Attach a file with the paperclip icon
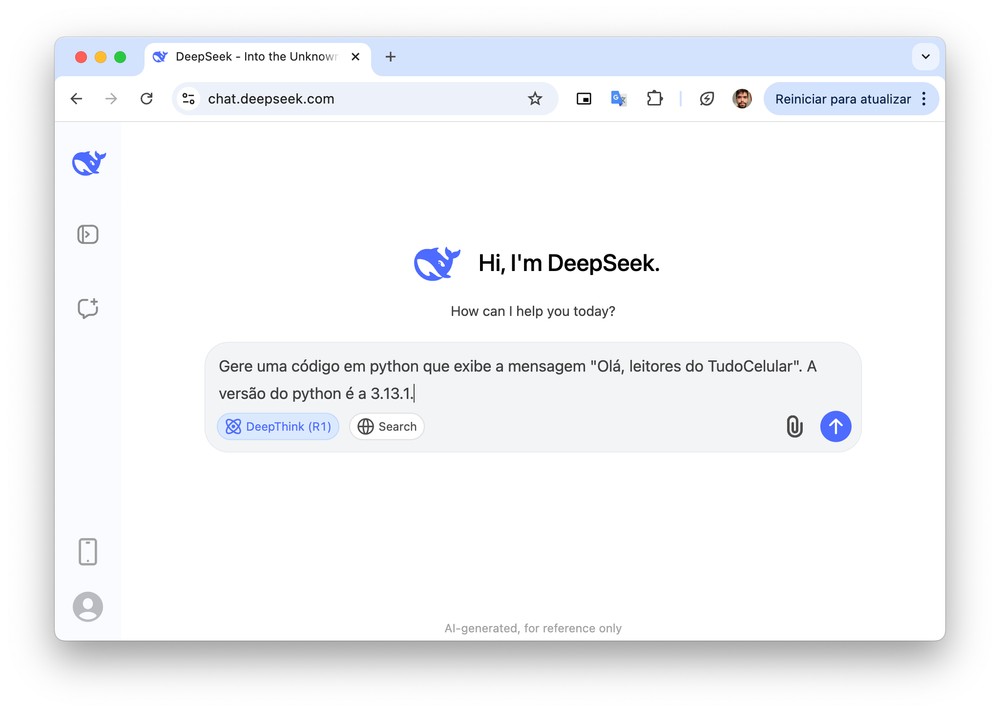Screen dimensions: 1000x713 (794, 427)
